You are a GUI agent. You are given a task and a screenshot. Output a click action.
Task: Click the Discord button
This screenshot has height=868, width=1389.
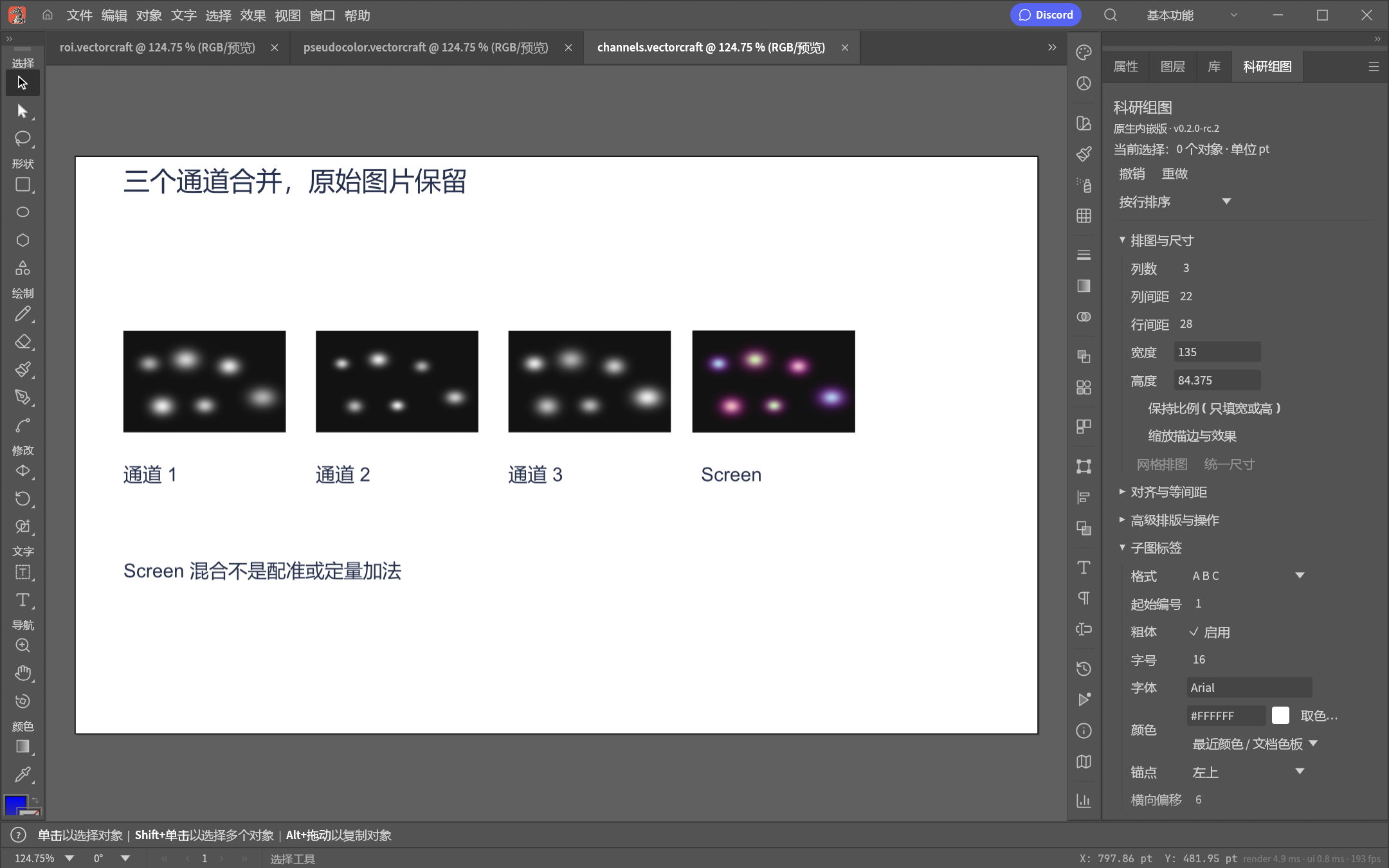[1046, 15]
